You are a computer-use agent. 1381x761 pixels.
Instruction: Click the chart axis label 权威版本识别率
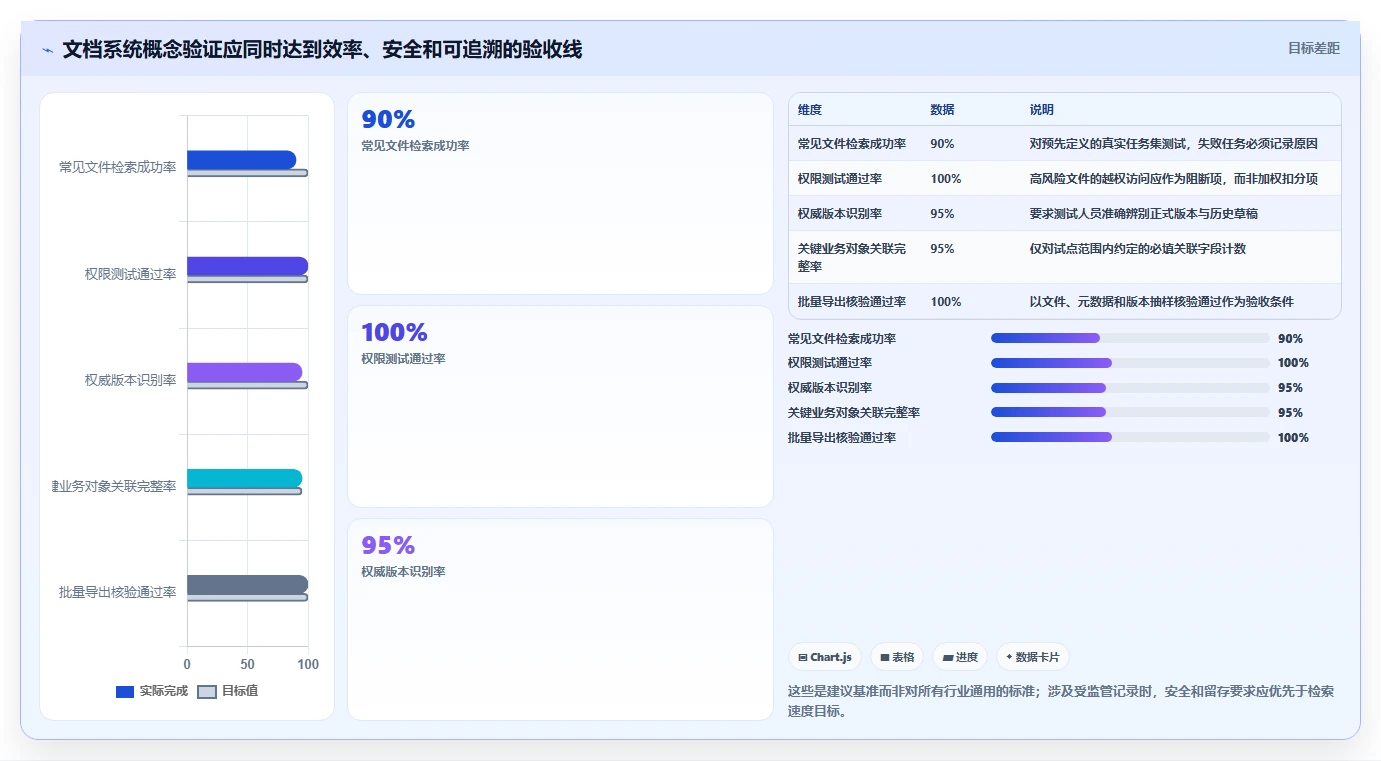[131, 380]
